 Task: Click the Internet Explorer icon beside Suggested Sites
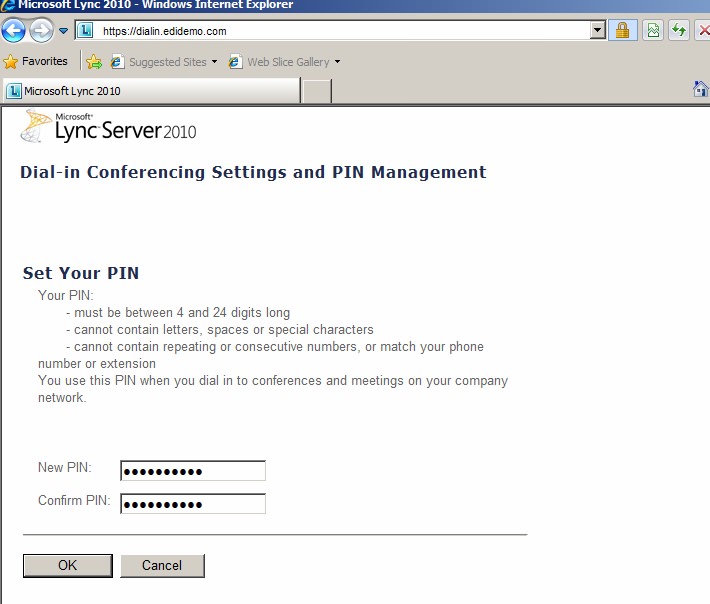(x=117, y=62)
